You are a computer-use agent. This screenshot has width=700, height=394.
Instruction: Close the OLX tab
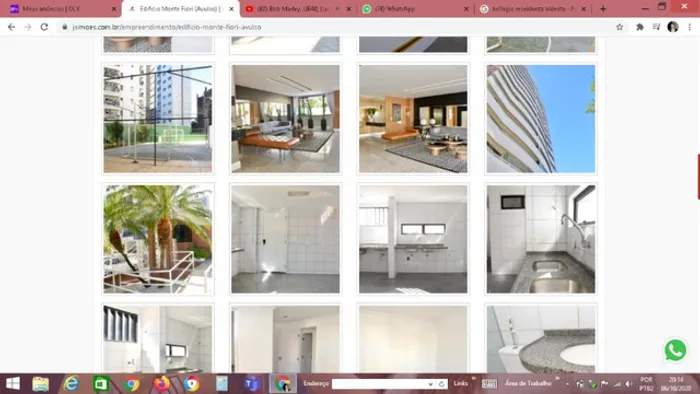click(114, 9)
